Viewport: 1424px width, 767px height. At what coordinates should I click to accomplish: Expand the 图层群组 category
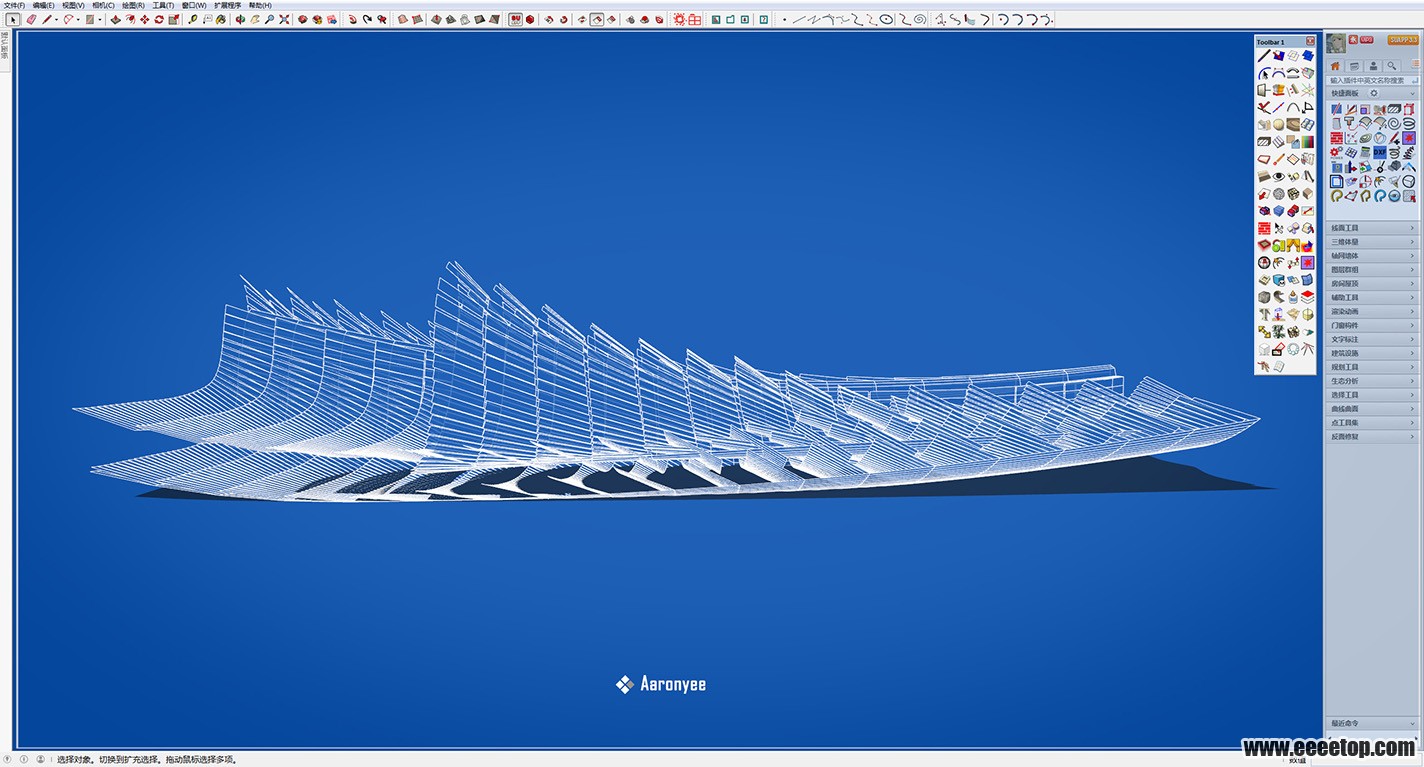point(1372,270)
